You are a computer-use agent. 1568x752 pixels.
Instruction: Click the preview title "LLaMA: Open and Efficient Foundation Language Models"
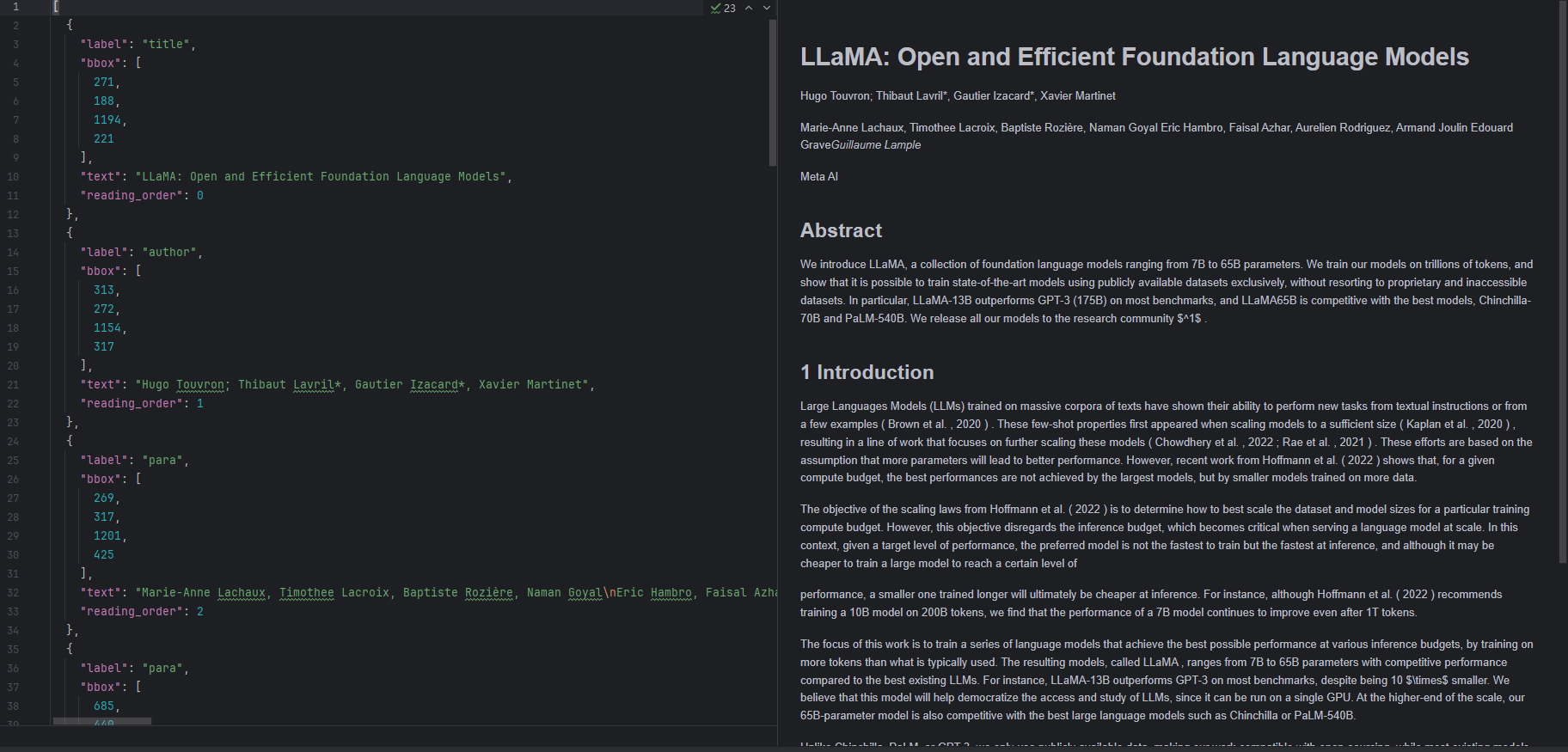click(x=1135, y=57)
